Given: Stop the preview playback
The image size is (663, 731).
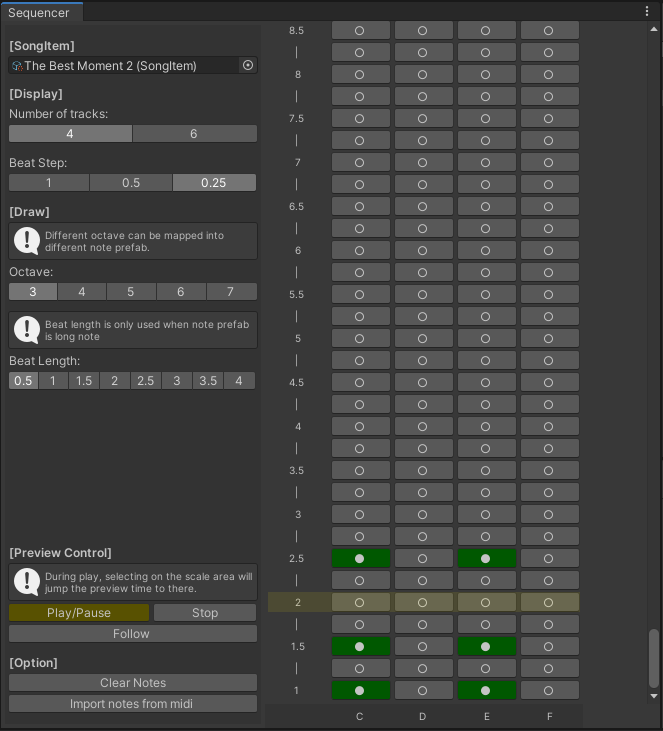Looking at the screenshot, I should (205, 613).
